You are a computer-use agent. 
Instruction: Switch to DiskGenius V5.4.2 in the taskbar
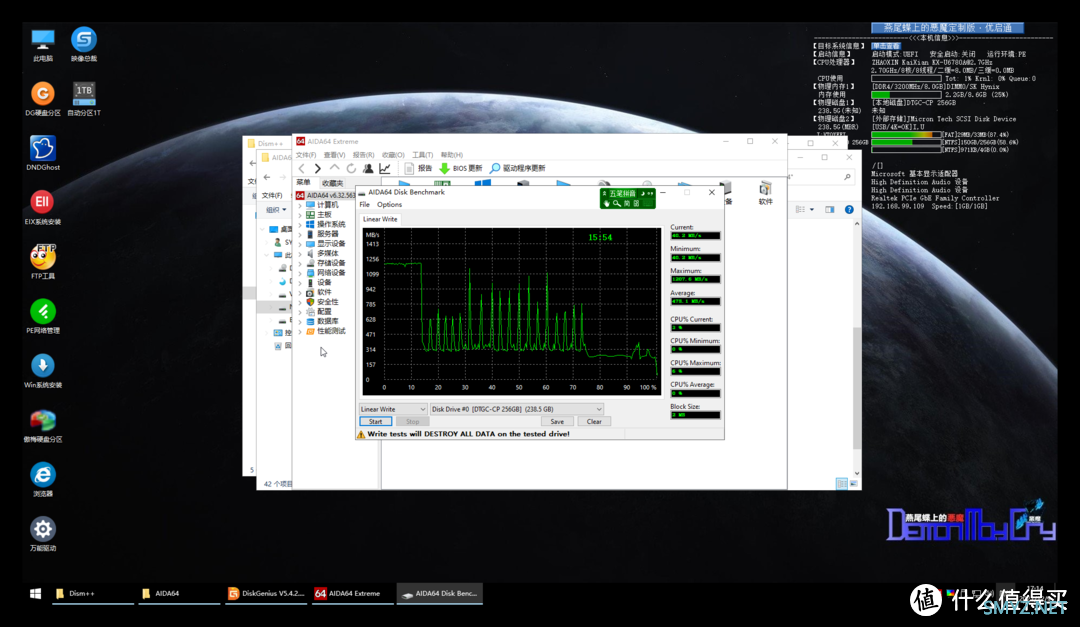coord(266,593)
